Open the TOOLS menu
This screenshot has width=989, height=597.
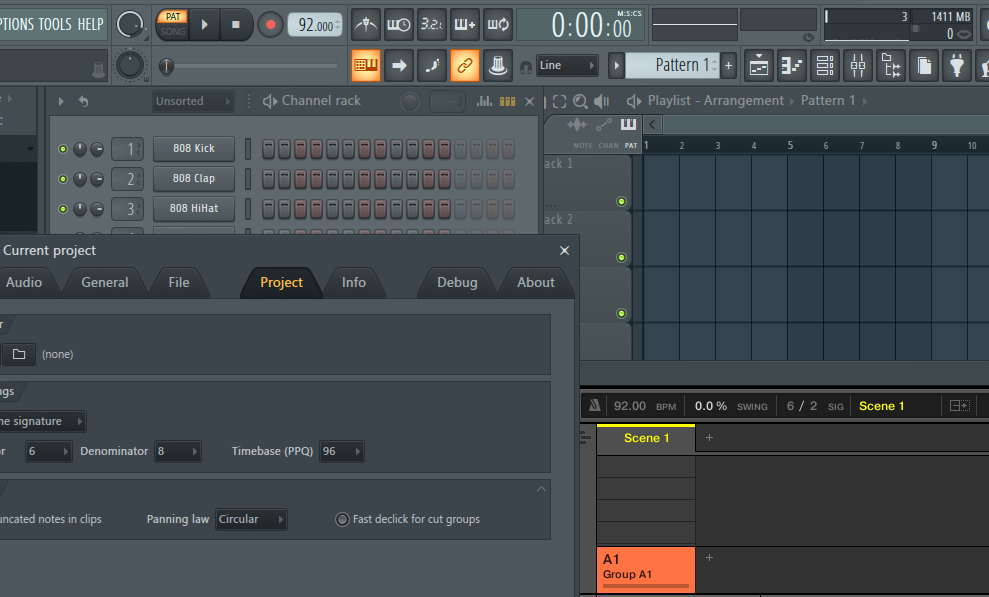point(55,24)
